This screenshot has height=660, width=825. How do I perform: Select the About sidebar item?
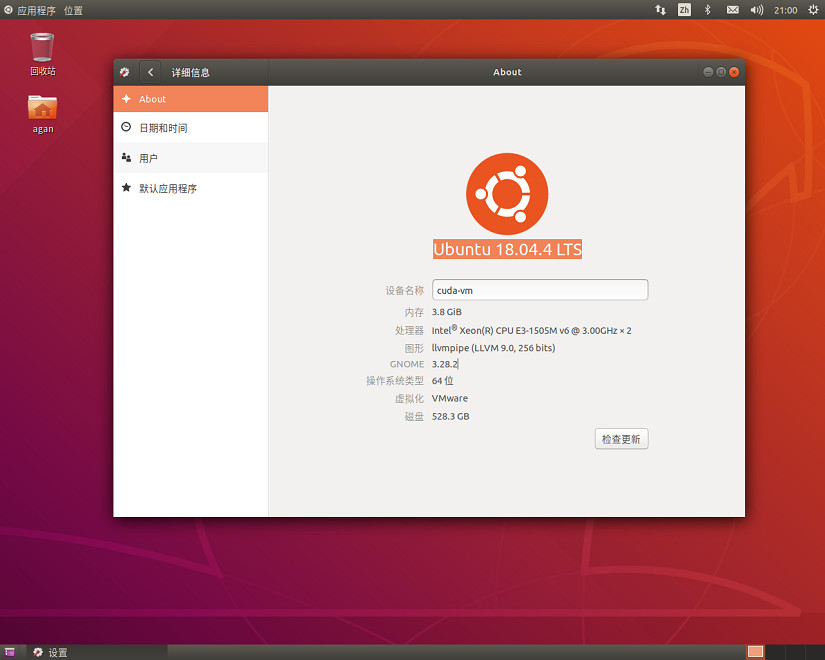point(190,99)
